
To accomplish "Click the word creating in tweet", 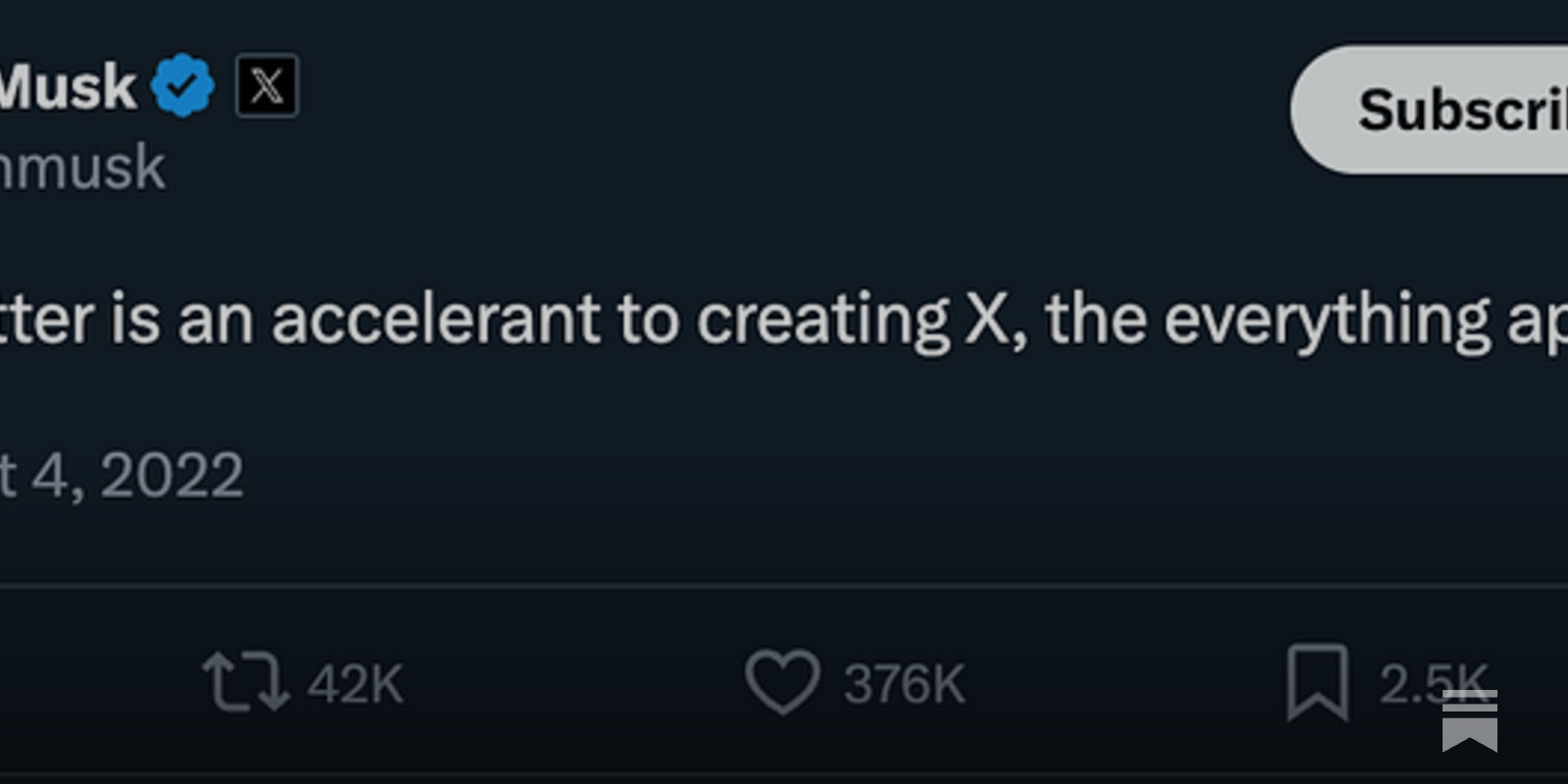I will coord(822,321).
